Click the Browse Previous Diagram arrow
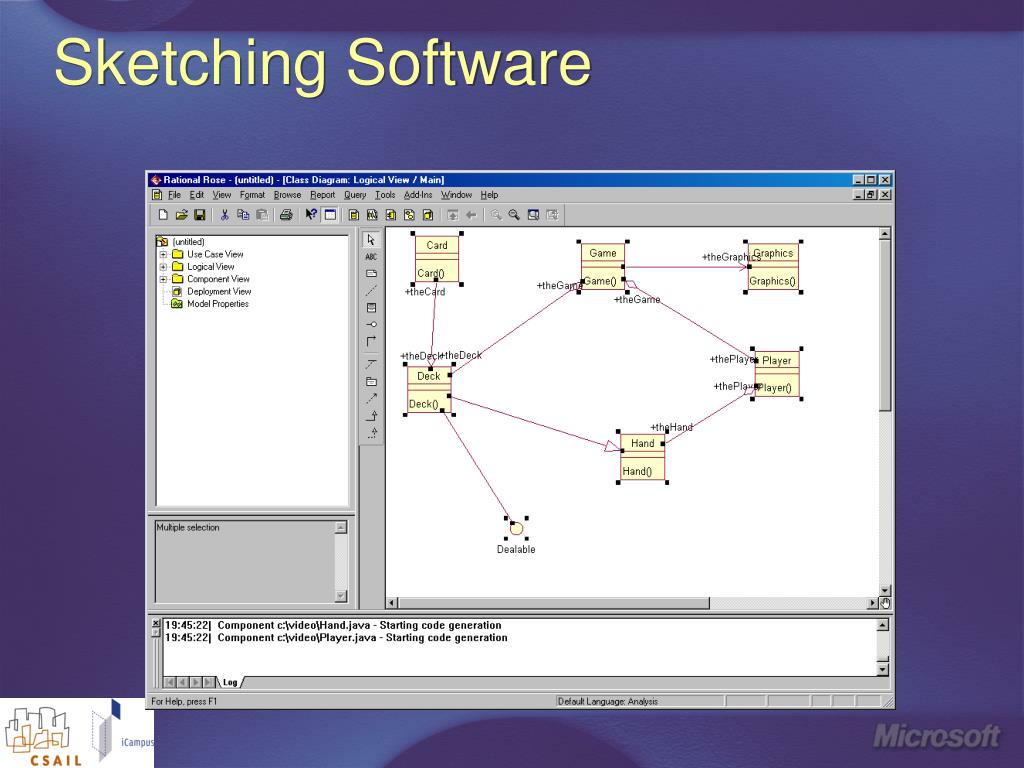This screenshot has width=1024, height=768. point(471,215)
